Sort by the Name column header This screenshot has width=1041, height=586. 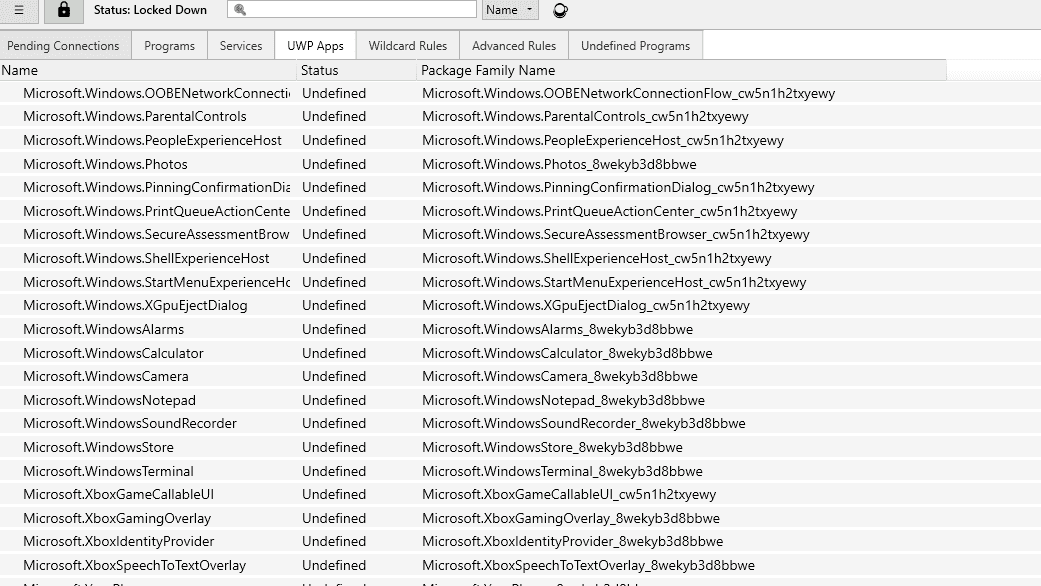point(148,70)
